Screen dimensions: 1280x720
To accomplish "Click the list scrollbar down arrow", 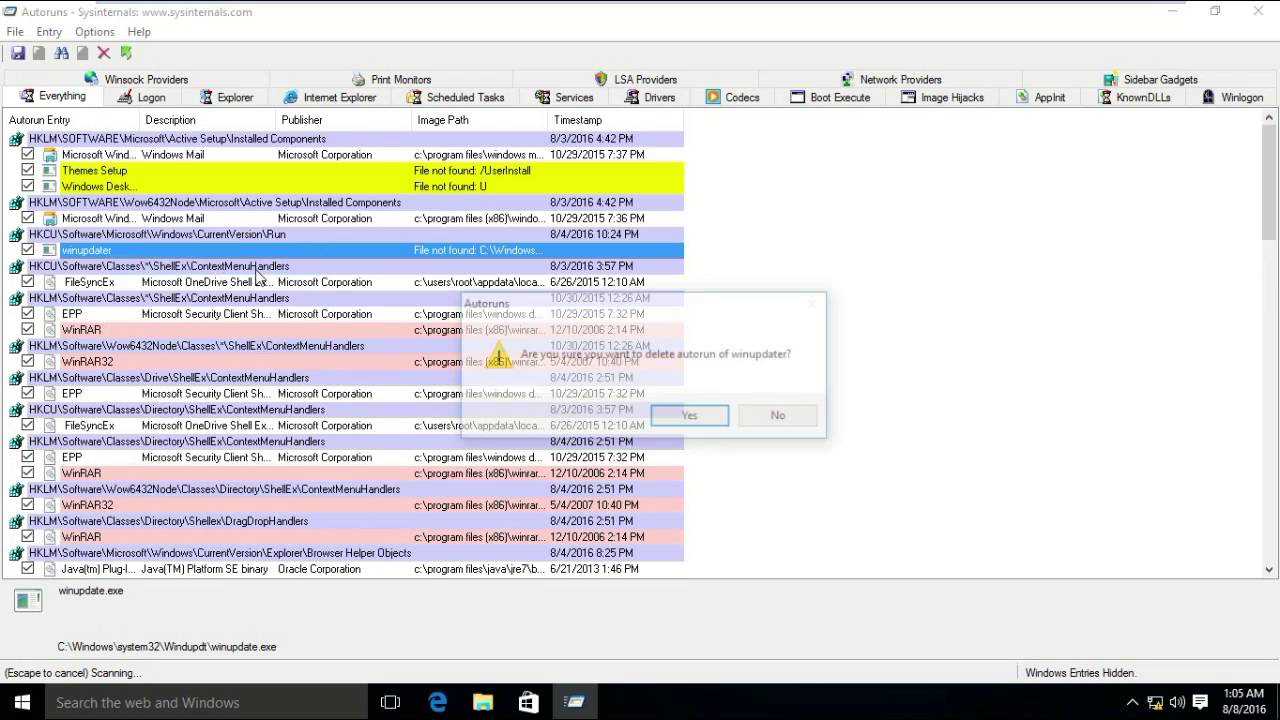I will pos(1269,569).
